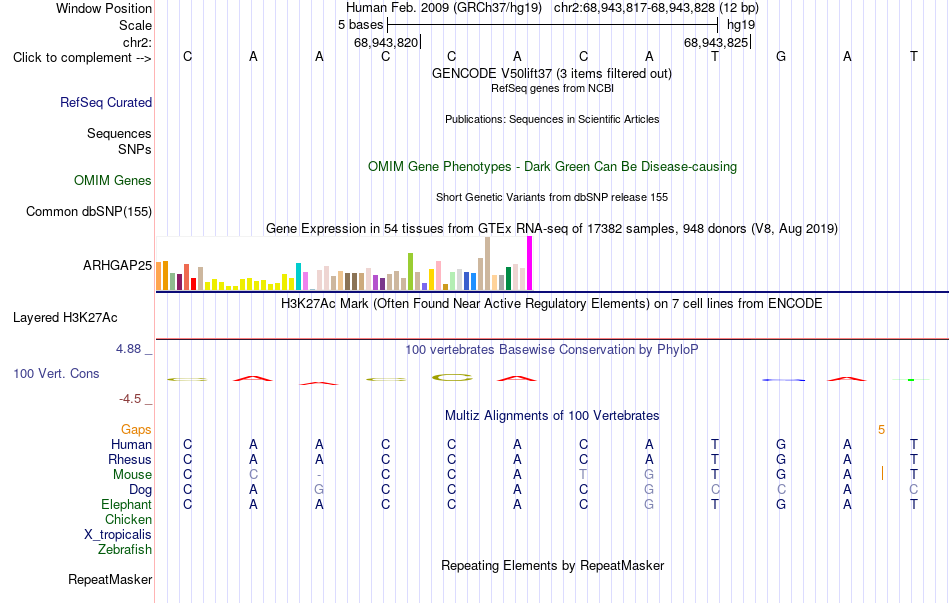Open the GTEx Gene Expression track title

pyautogui.click(x=552, y=228)
